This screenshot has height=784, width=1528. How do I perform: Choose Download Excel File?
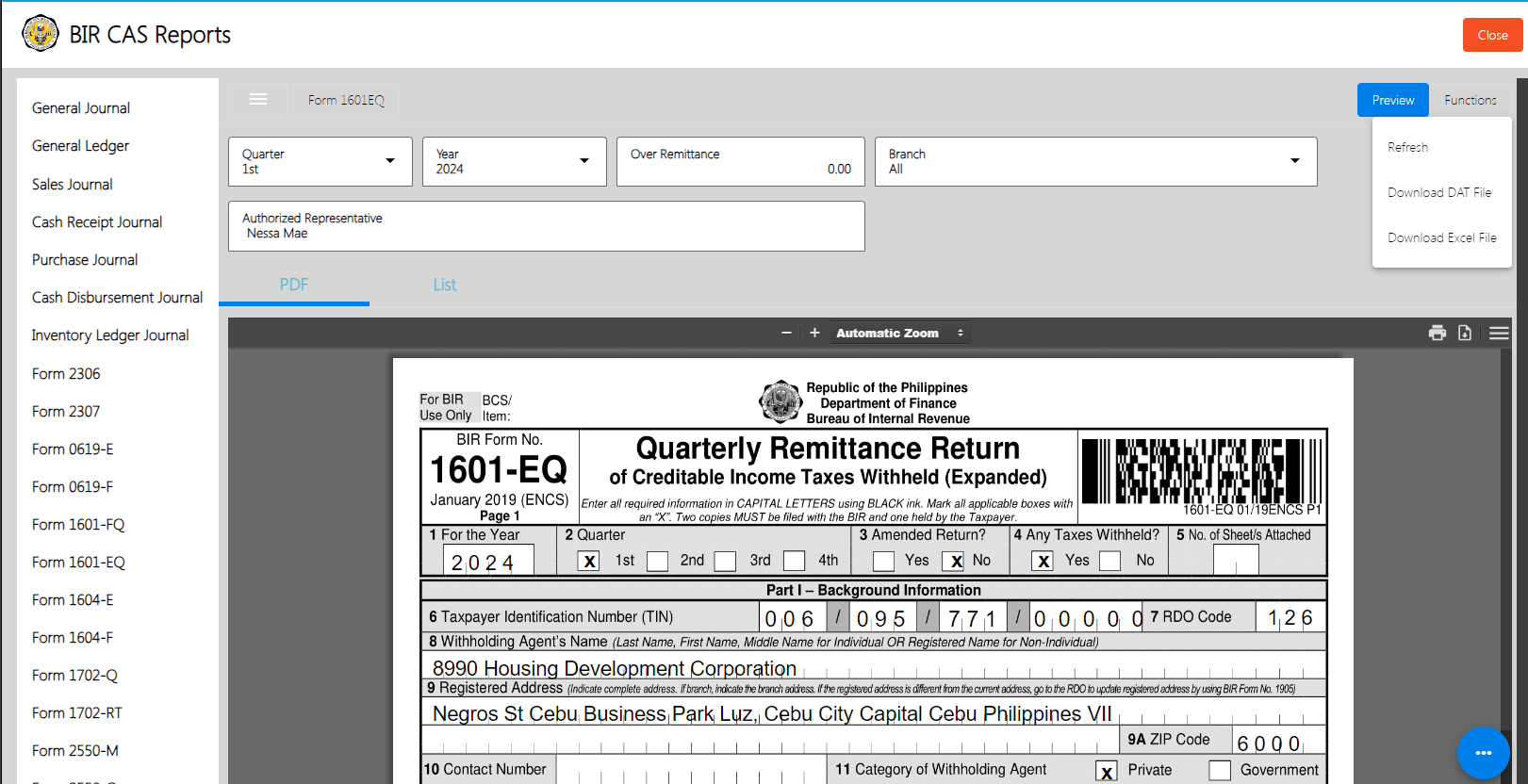click(1442, 237)
